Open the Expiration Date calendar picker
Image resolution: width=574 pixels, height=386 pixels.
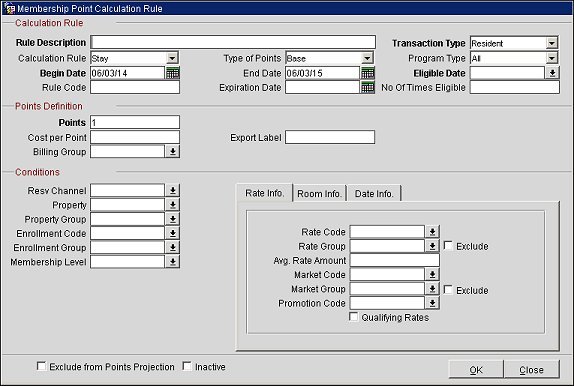coord(368,88)
